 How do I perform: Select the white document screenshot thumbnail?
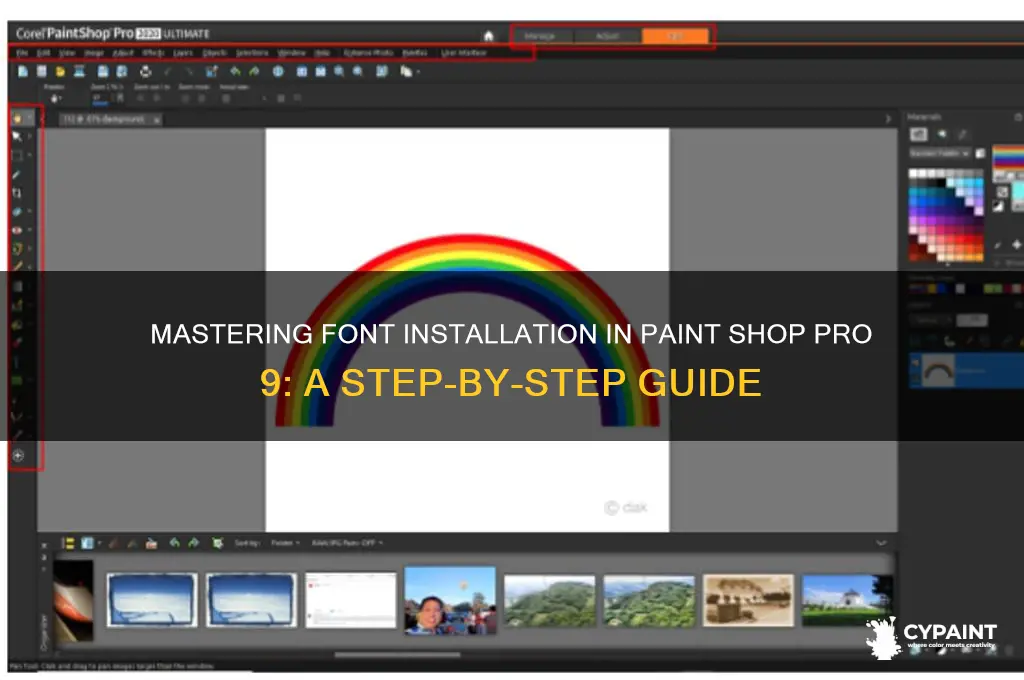click(351, 600)
